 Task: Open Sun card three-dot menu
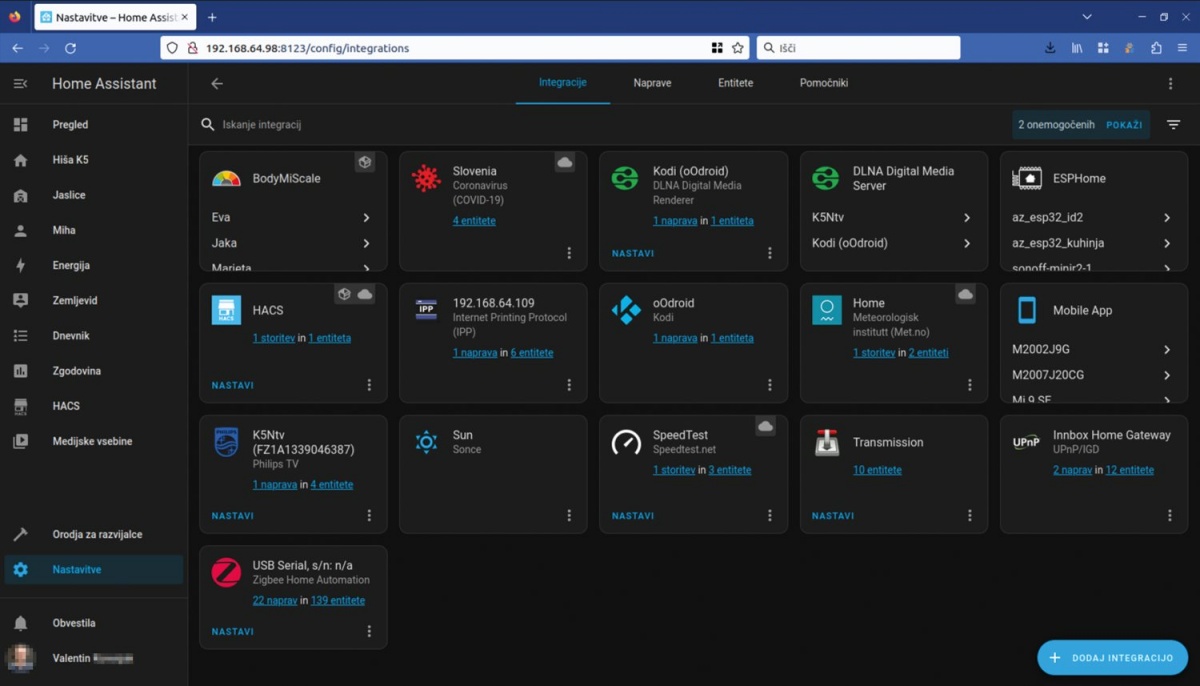(x=569, y=516)
